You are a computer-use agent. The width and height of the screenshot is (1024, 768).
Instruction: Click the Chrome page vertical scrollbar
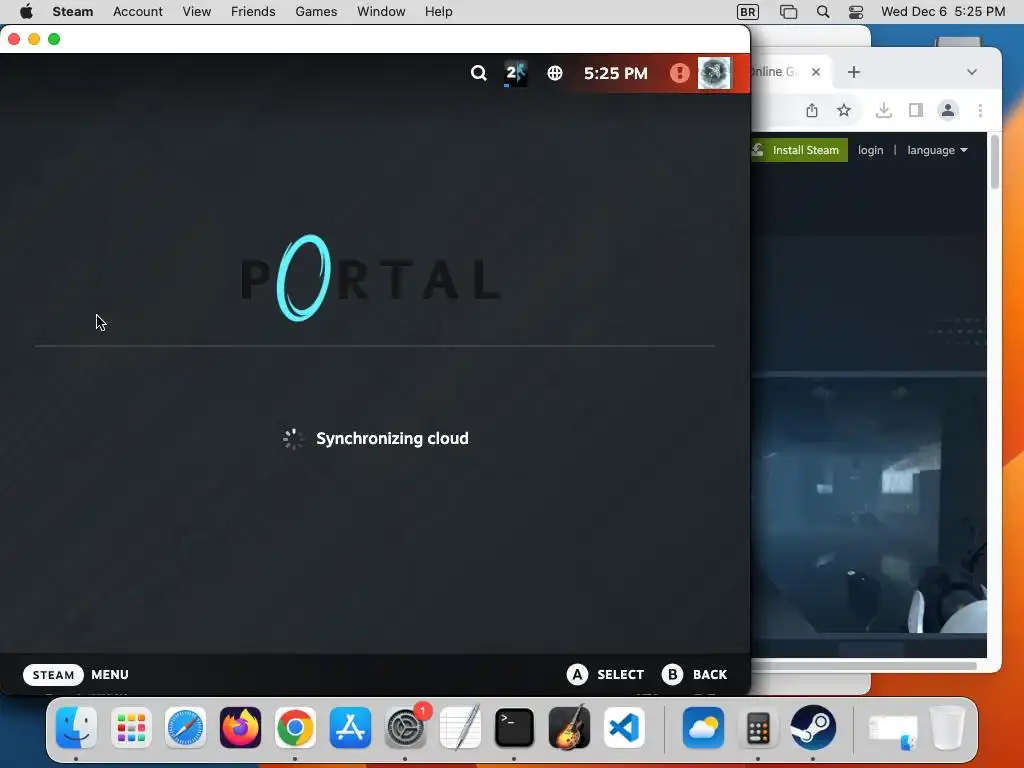tap(995, 162)
